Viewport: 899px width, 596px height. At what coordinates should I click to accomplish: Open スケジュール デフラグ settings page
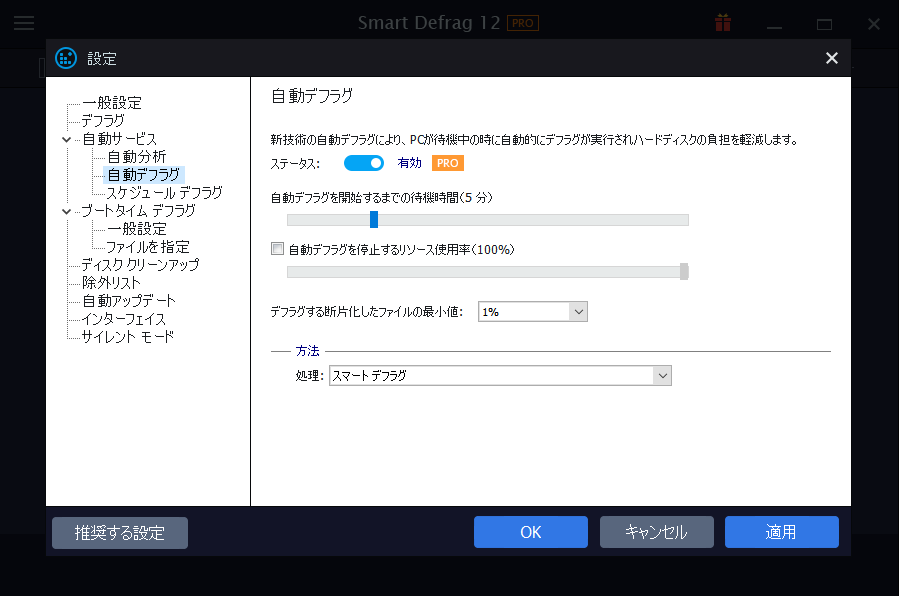(165, 193)
